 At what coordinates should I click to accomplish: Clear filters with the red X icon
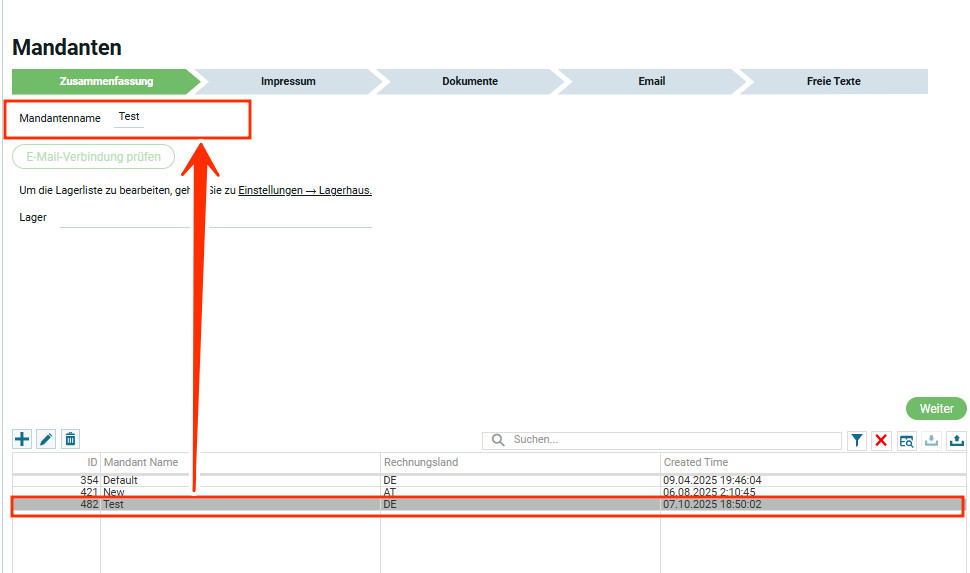(881, 441)
